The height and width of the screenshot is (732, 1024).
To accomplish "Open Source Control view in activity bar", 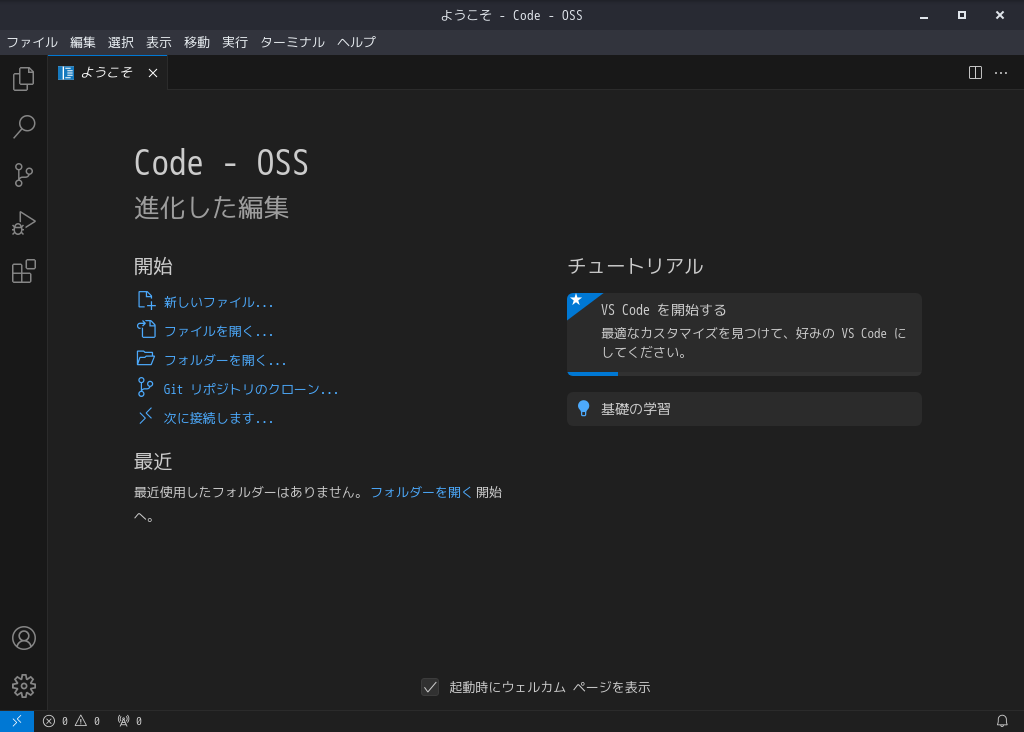I will 24,175.
